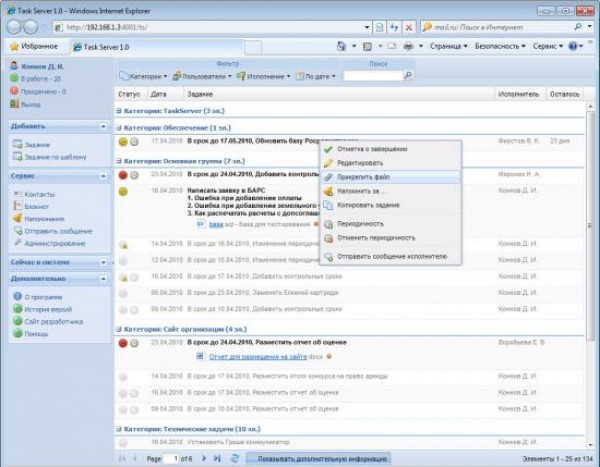The image size is (600, 467).
Task: Expand category TaskServer (3 эл.)
Action: point(119,111)
